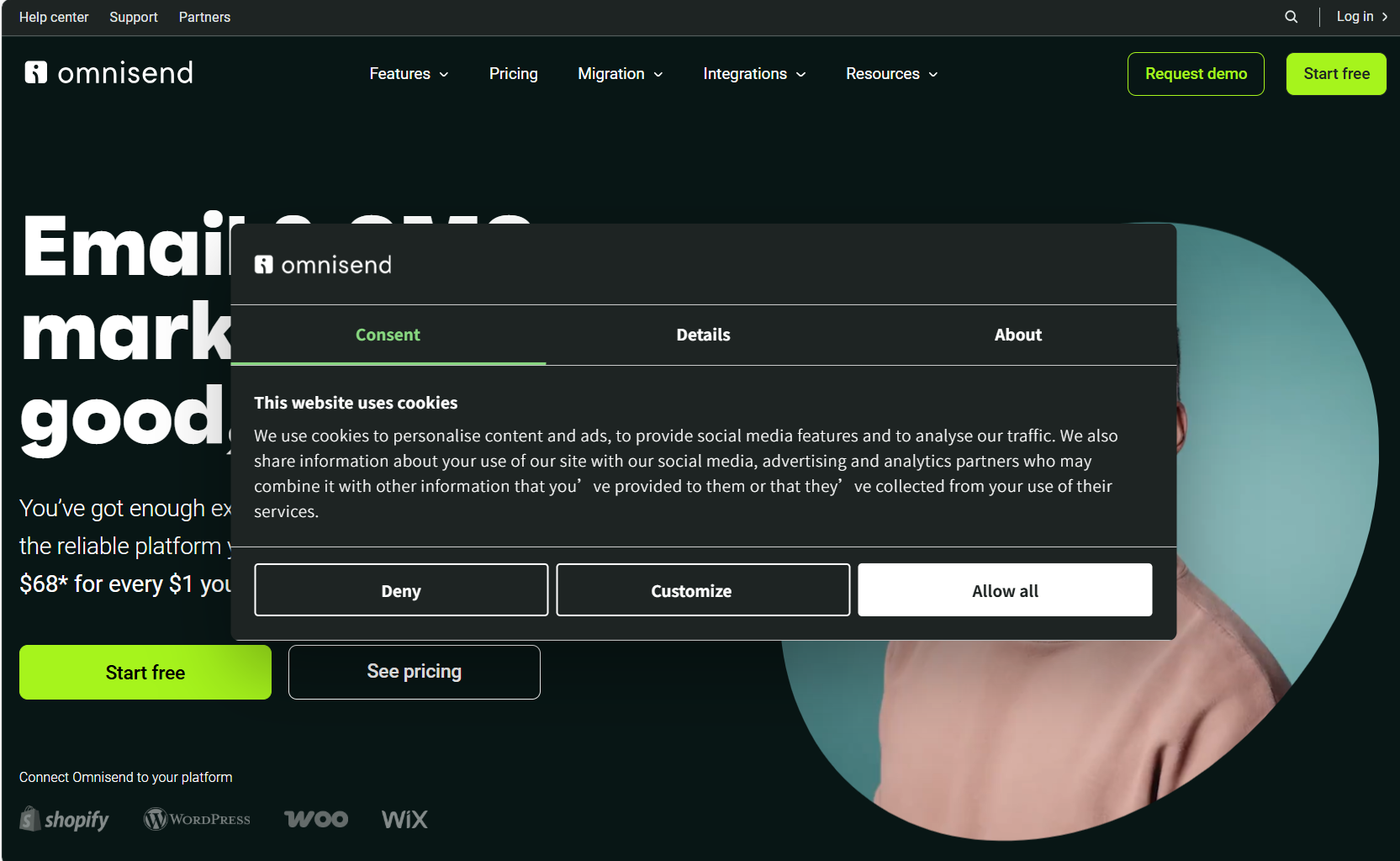Click the Woo platform logo

[x=316, y=819]
